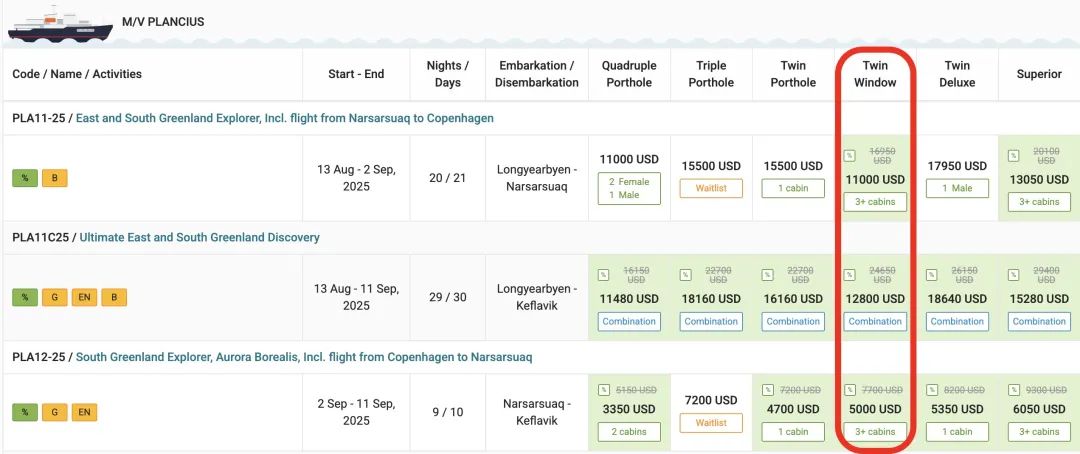Click discount % icon beside 5150 USD
The width and height of the screenshot is (1080, 454).
tap(603, 390)
